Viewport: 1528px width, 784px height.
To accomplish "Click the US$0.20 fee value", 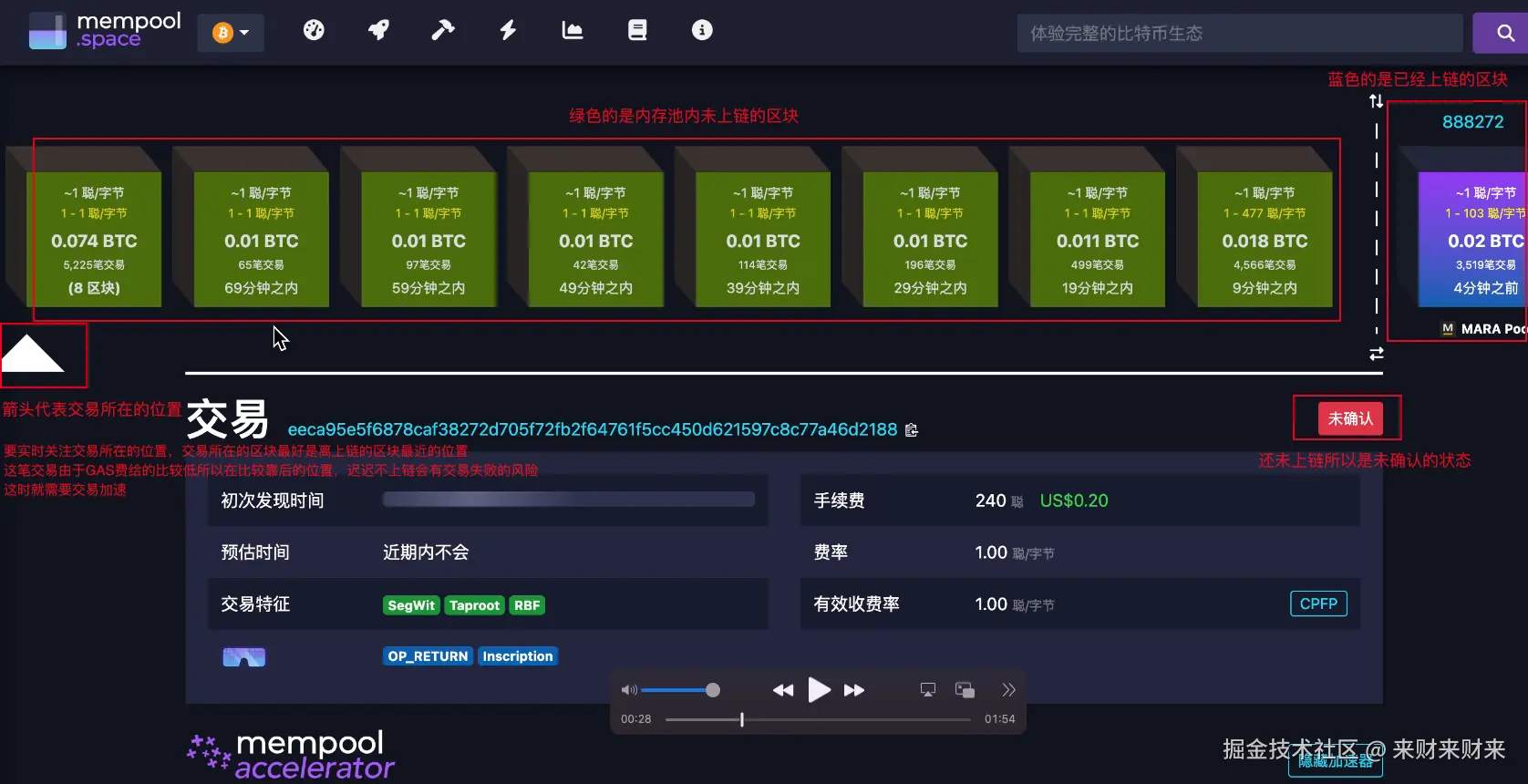I will point(1074,500).
